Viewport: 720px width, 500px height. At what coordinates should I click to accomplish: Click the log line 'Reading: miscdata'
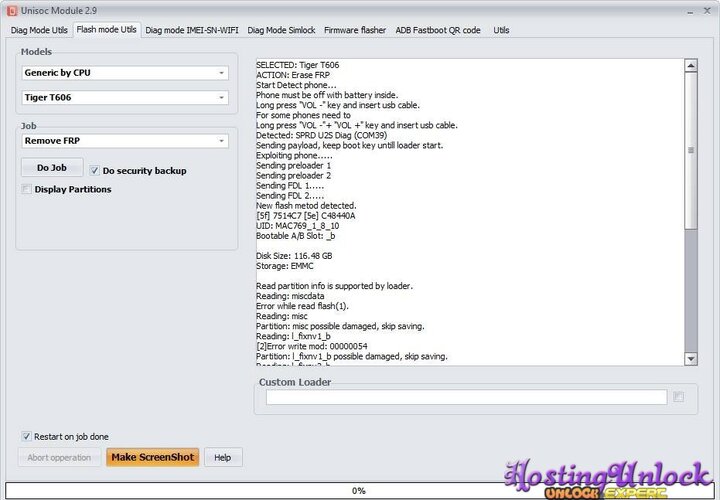[x=290, y=296]
